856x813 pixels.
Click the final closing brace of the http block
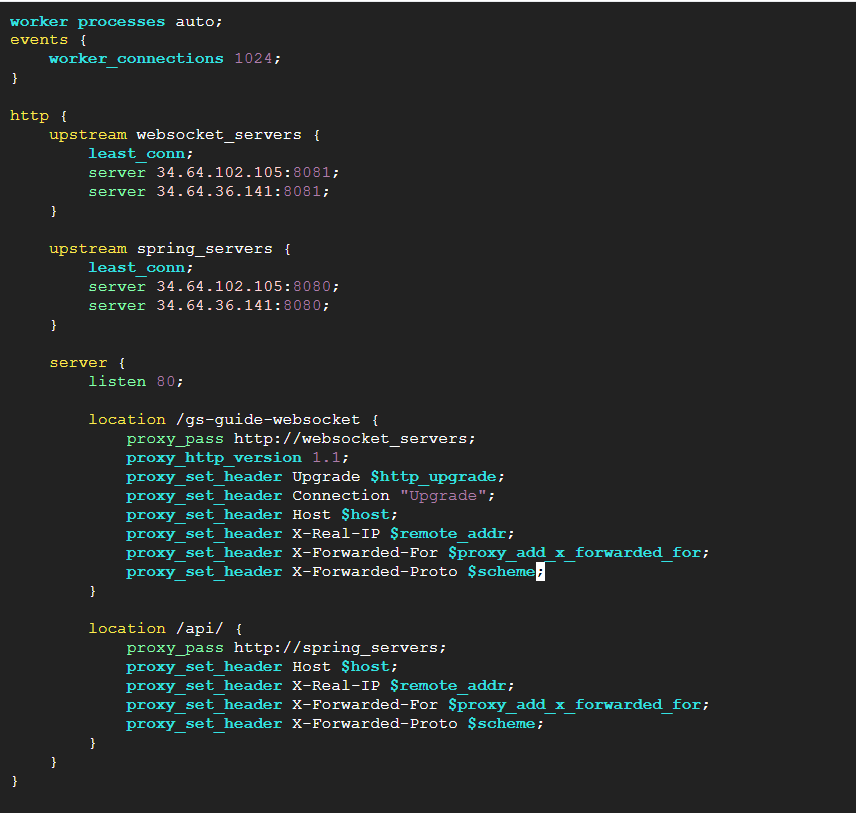15,781
